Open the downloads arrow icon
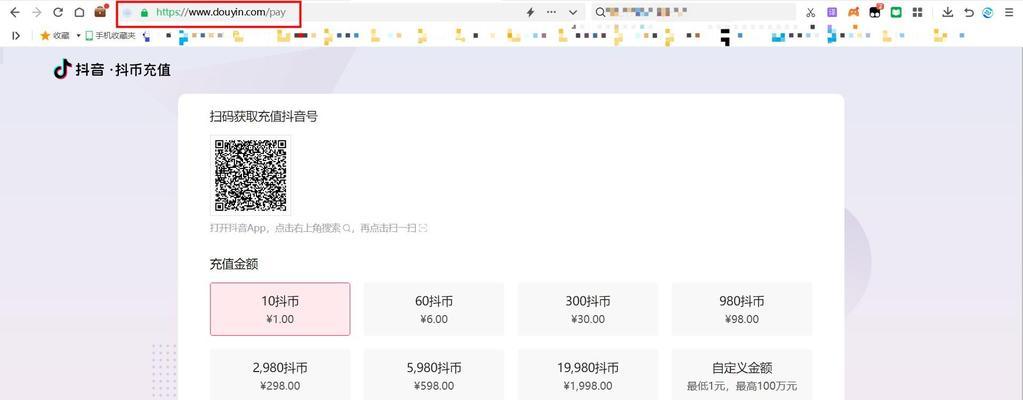1023x400 pixels. point(948,12)
